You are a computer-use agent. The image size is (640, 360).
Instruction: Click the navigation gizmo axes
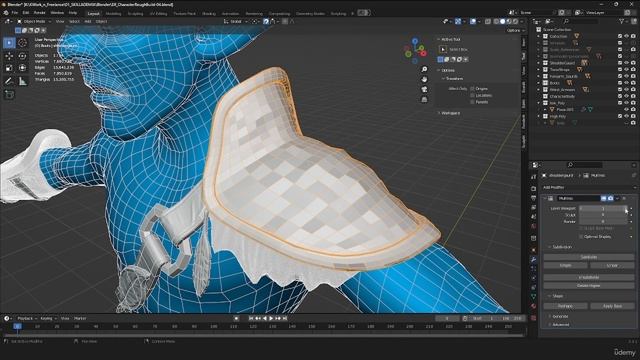(415, 51)
